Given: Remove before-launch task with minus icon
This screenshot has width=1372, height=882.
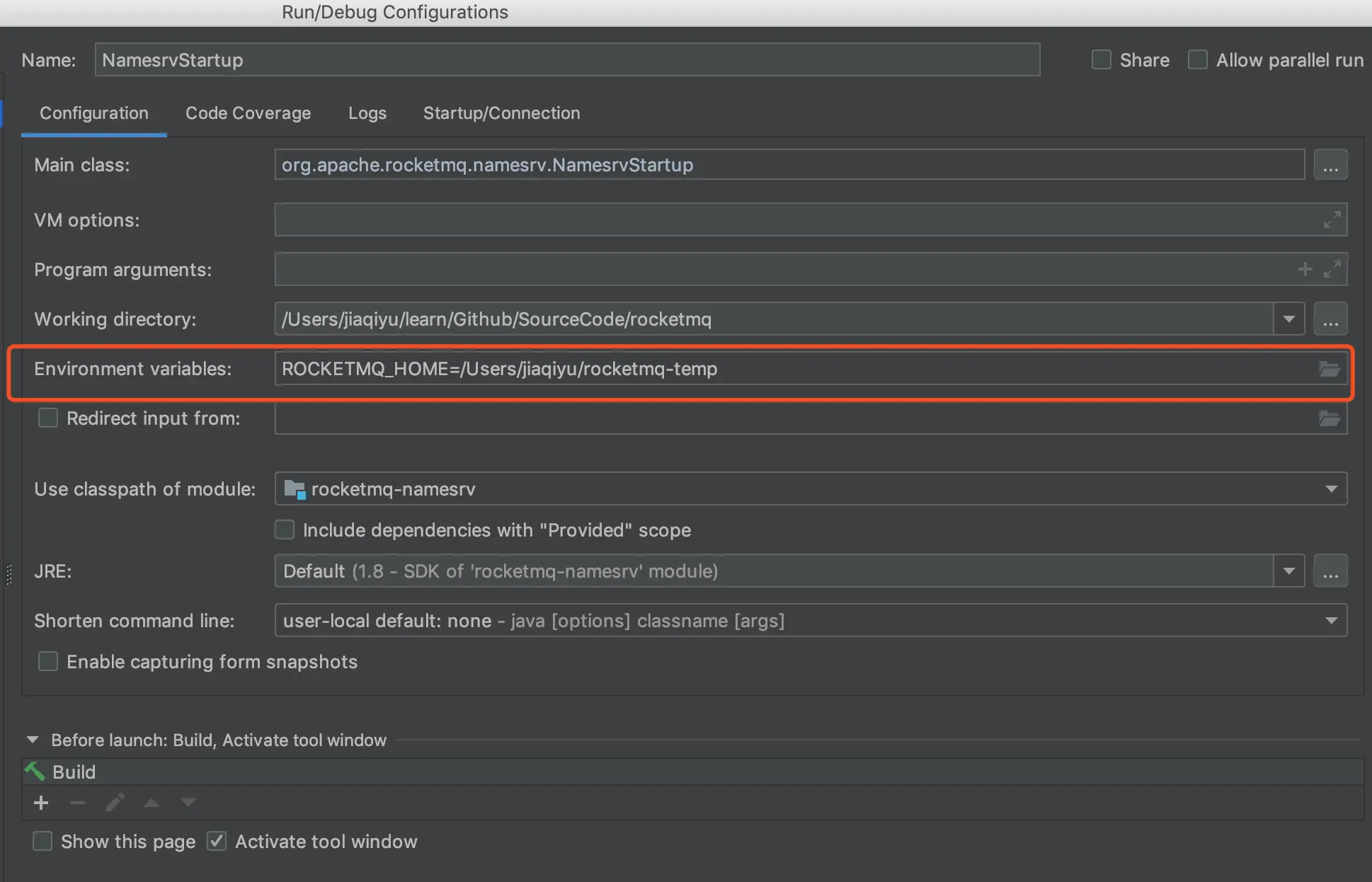Looking at the screenshot, I should 78,803.
